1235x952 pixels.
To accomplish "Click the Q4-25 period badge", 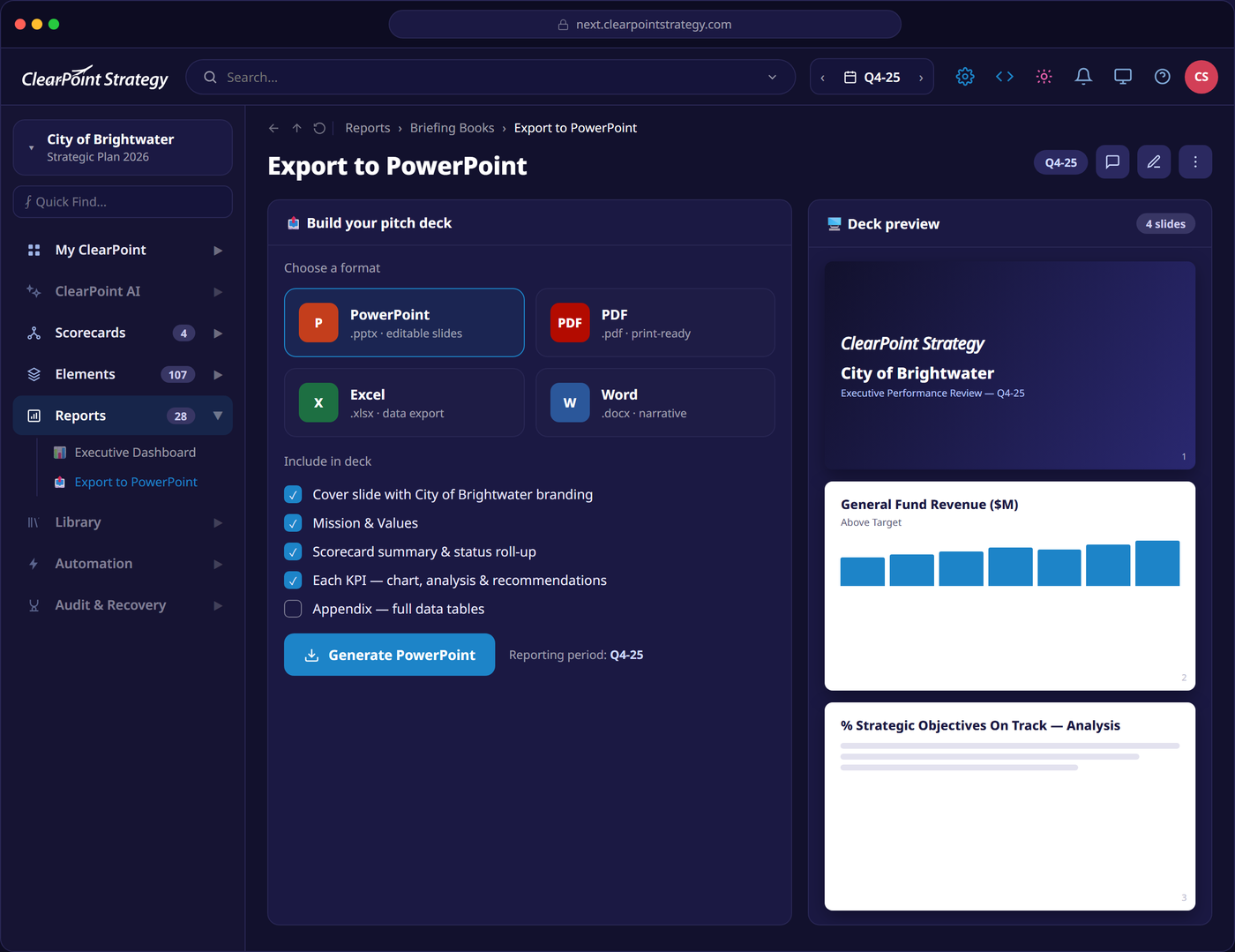I will tap(1060, 162).
